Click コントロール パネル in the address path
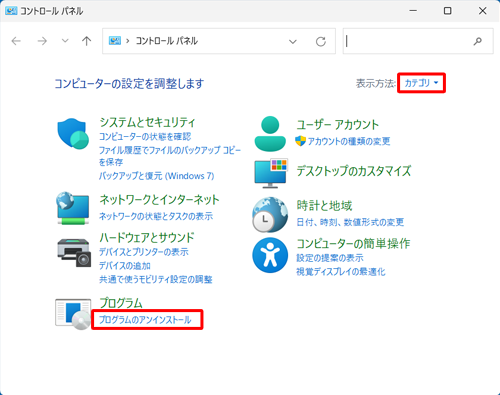500x395 pixels. coord(167,41)
